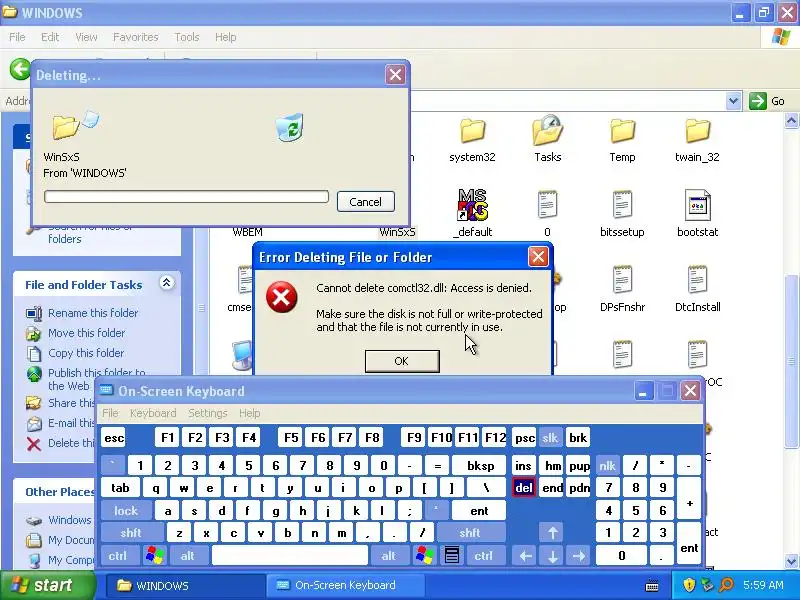Click the up arrow key on keyboard
Screen dimensions: 800x600
pyautogui.click(x=553, y=533)
